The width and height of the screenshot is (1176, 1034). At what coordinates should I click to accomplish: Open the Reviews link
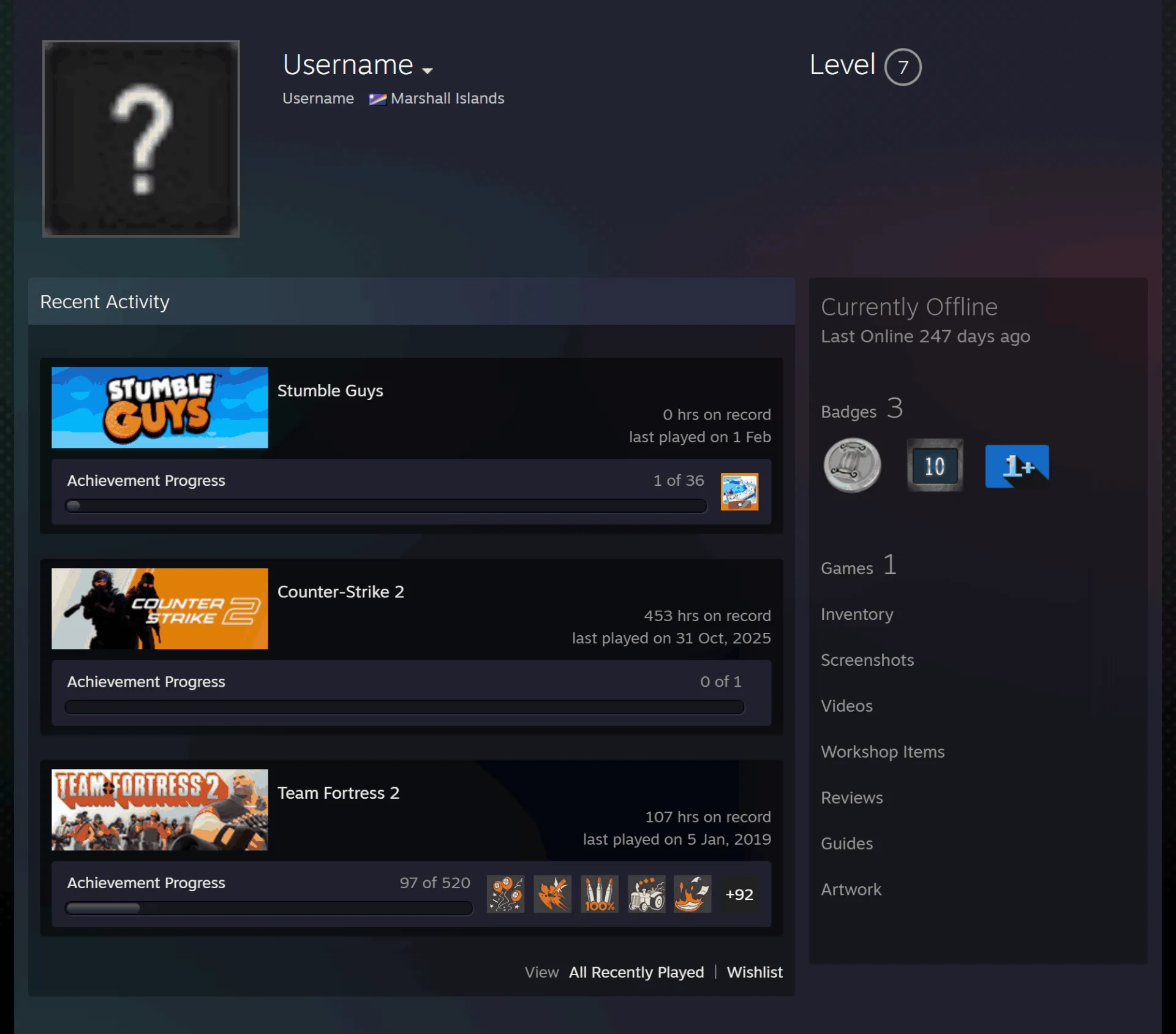(852, 798)
